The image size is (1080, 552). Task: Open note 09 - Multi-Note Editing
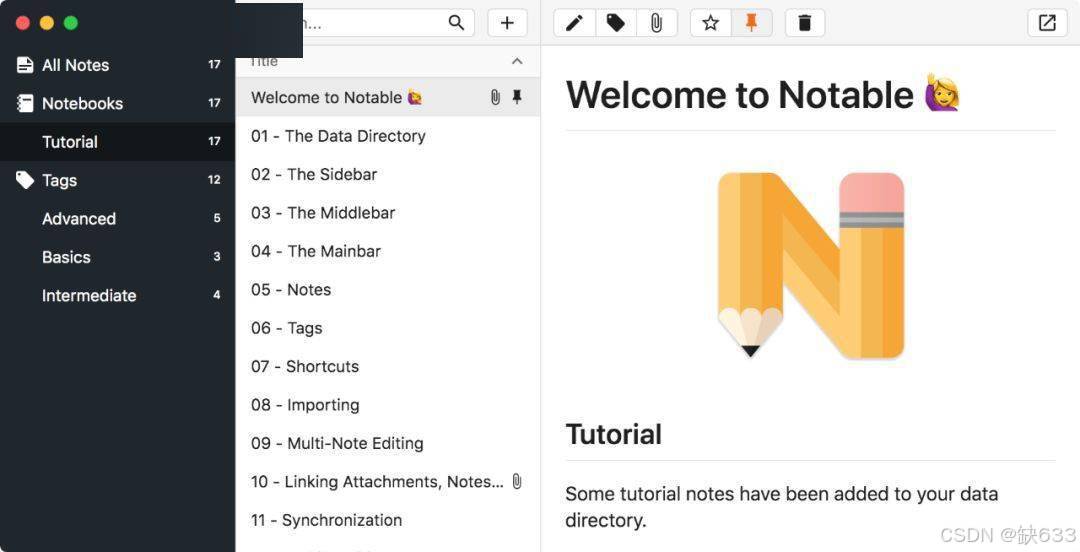point(388,443)
